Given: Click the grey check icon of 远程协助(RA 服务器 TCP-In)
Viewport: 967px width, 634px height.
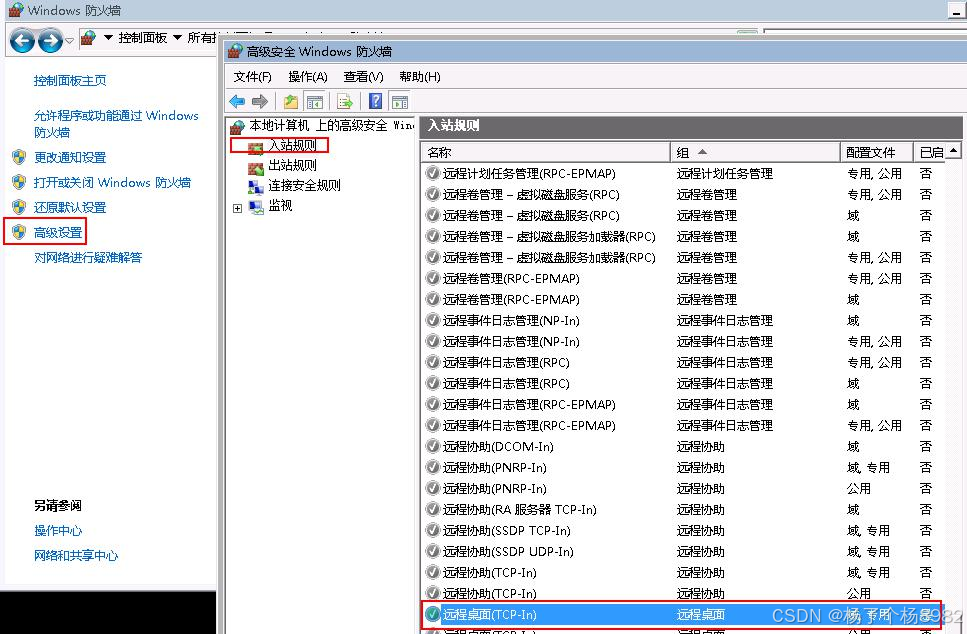Looking at the screenshot, I should tap(433, 509).
